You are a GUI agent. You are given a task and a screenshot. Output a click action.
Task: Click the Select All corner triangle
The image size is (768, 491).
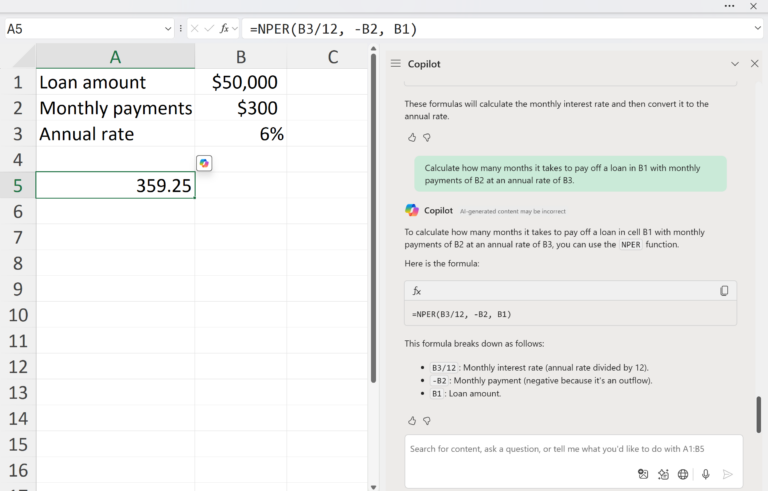[24, 57]
